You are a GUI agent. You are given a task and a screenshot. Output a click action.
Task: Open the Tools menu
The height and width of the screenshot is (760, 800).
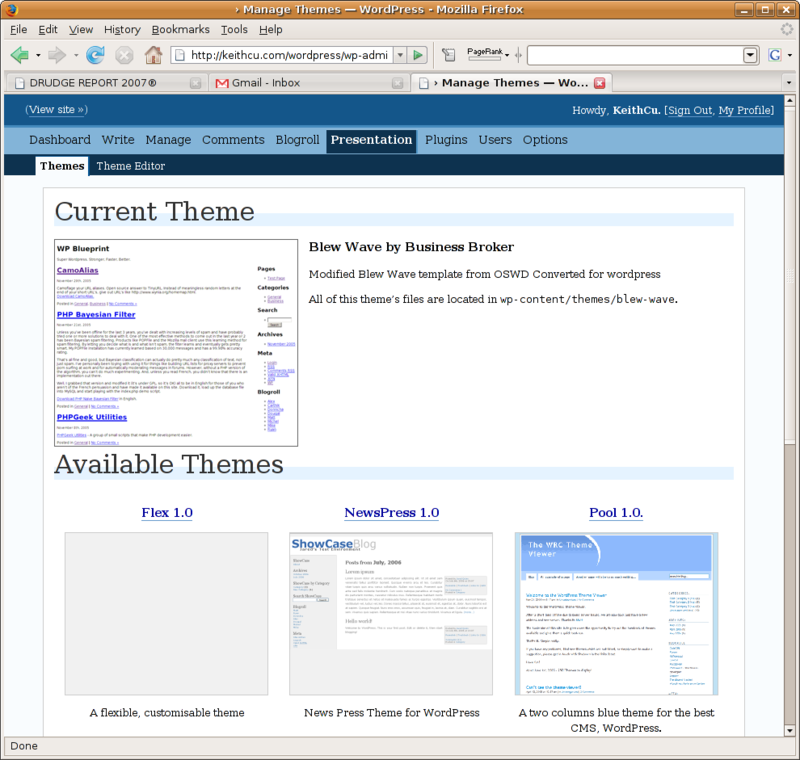234,30
